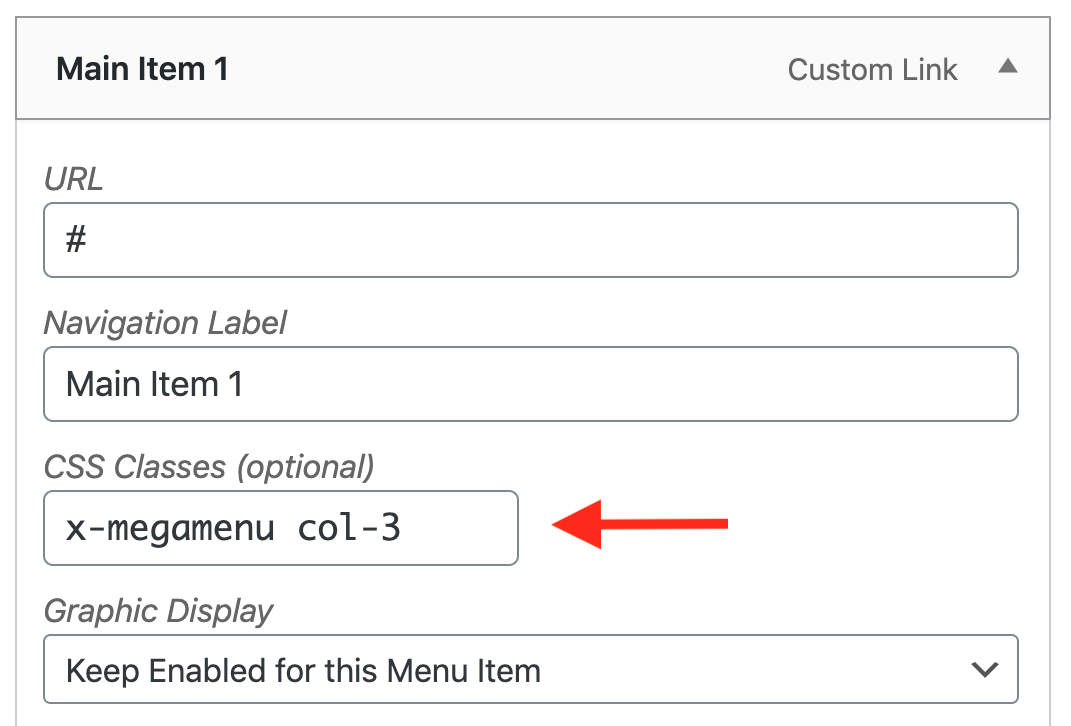Click the CSS Classes input box
1071x726 pixels.
click(x=280, y=528)
